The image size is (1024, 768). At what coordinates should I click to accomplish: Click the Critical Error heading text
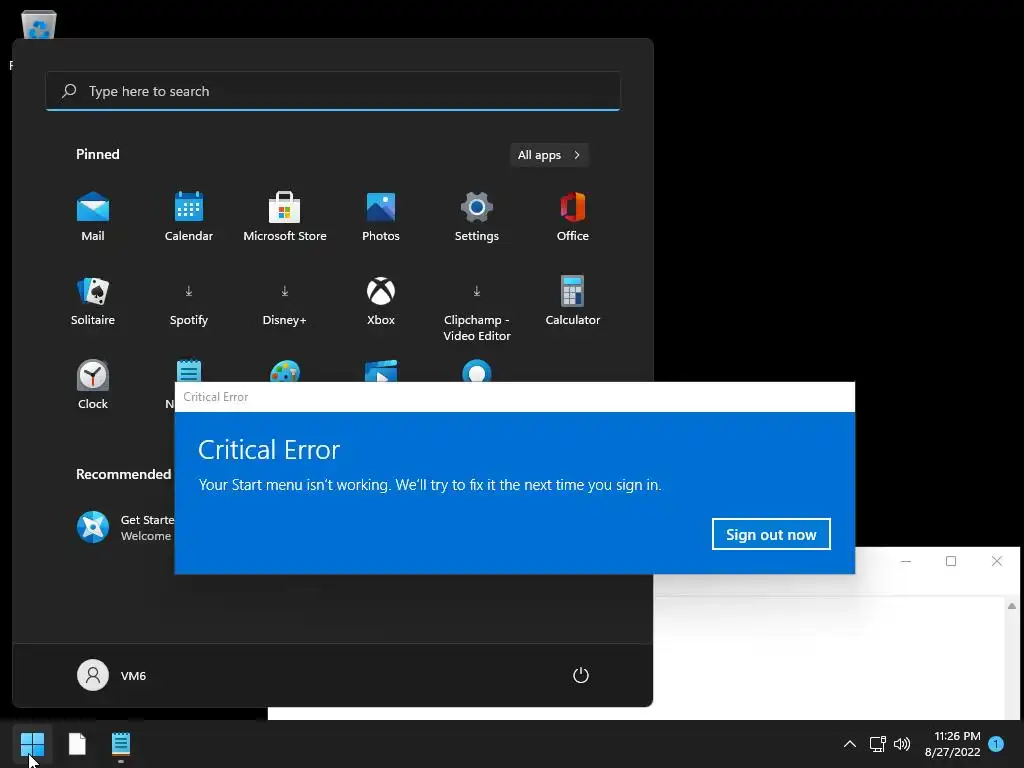[x=269, y=449]
